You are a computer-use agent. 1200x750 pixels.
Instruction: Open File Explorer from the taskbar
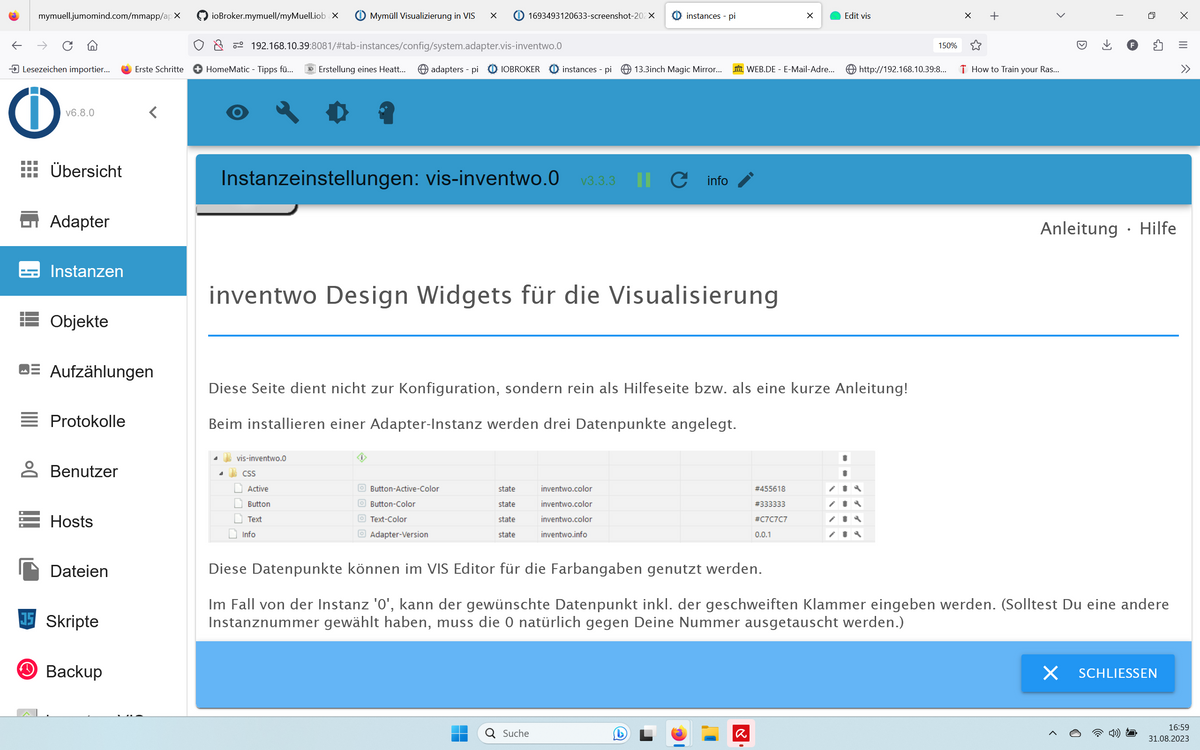click(710, 733)
